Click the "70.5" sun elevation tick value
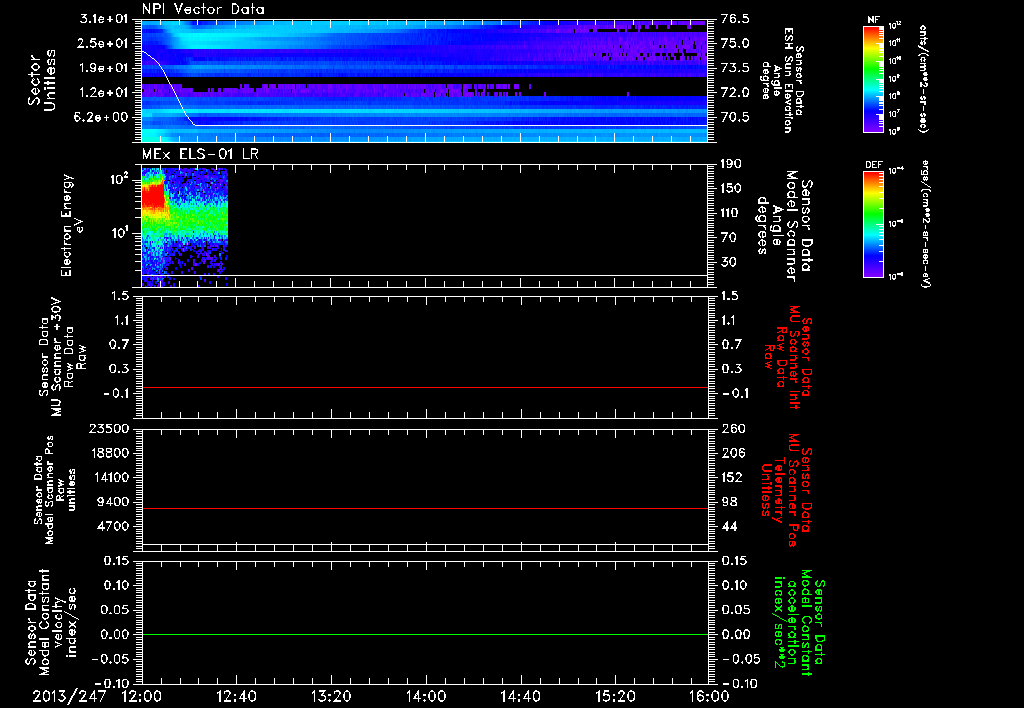Viewport: 1024px width, 708px height. pyautogui.click(x=735, y=117)
